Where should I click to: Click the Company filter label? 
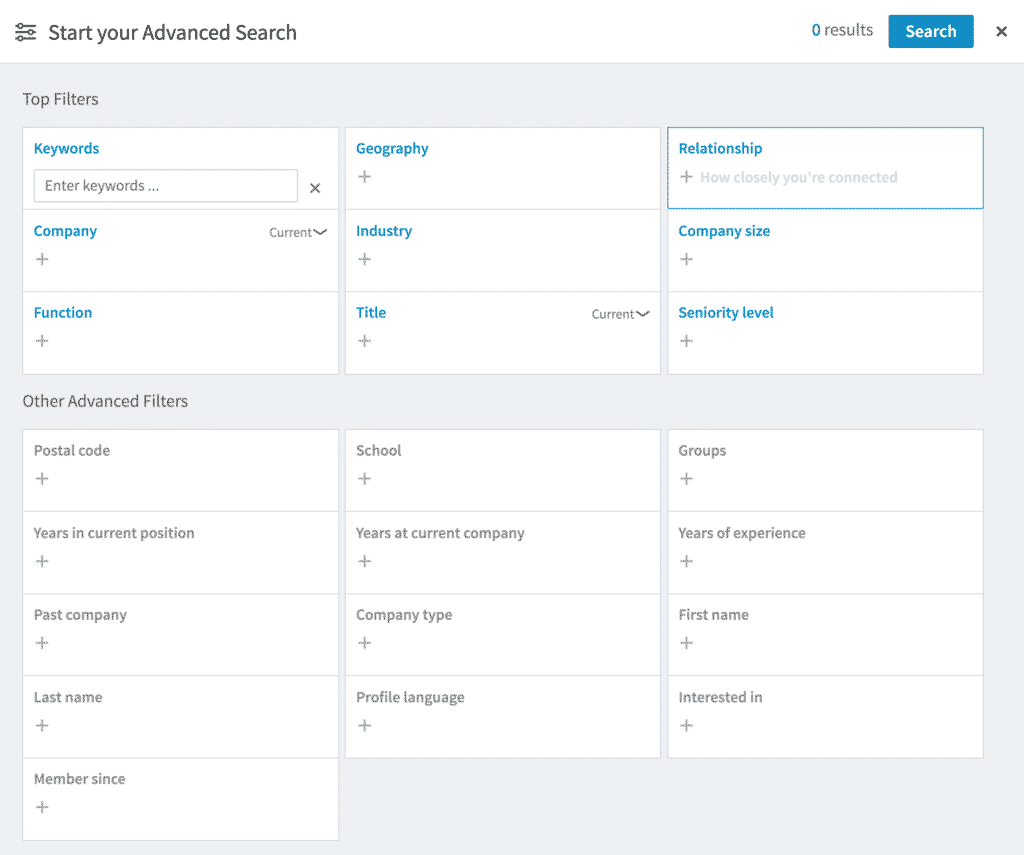[65, 231]
